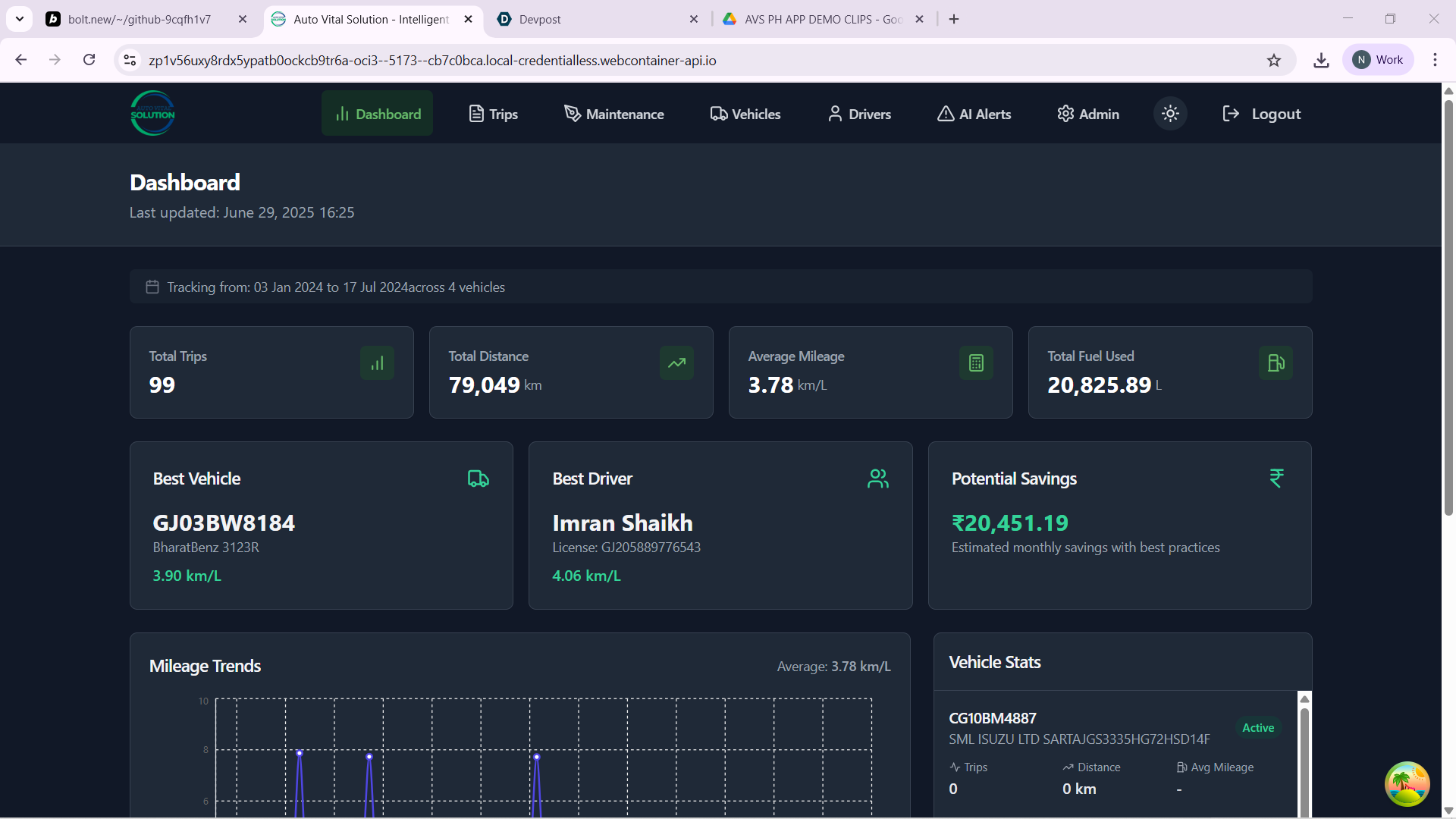This screenshot has height=819, width=1456.
Task: Navigate to AI Alerts
Action: 974,114
